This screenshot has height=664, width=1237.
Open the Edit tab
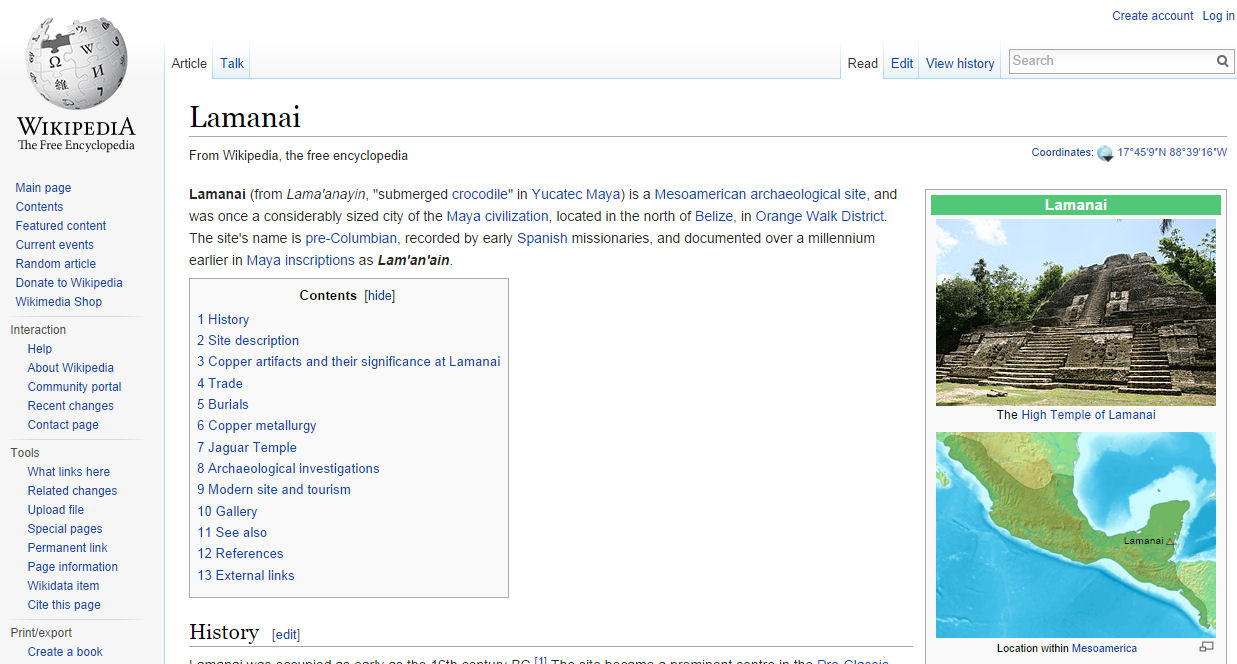coord(901,63)
